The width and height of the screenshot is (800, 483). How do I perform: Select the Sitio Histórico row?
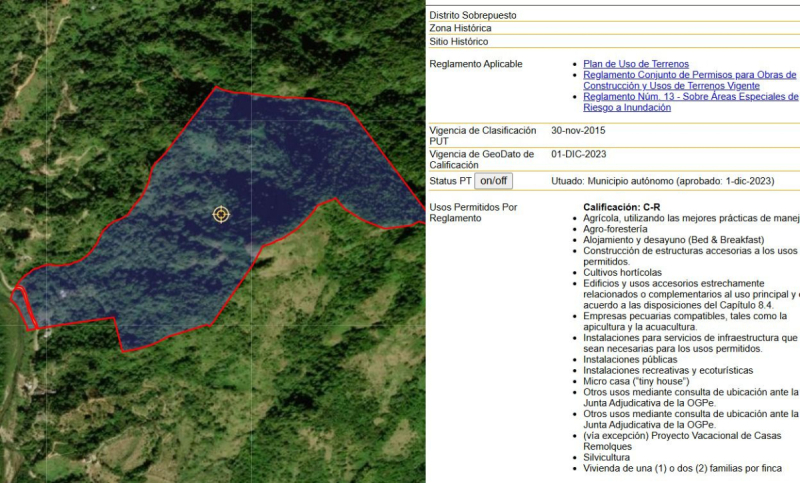(x=459, y=42)
